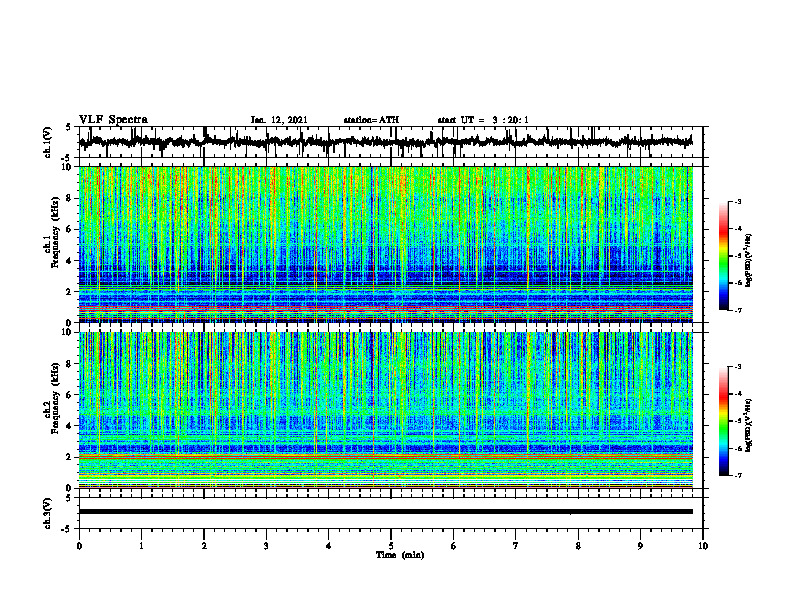Click the "start UT = 3 :20: 1" label

click(483, 120)
